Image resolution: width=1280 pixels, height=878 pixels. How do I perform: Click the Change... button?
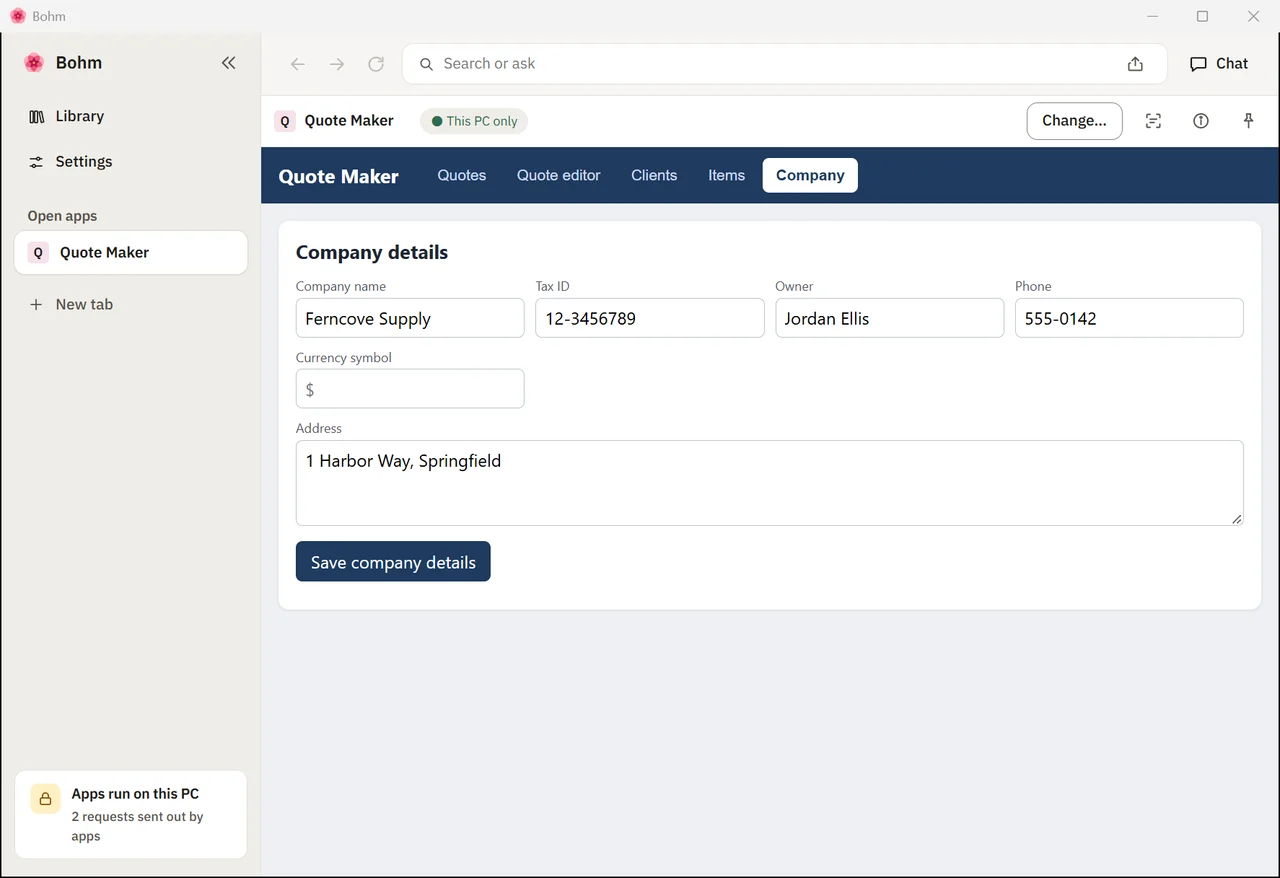pyautogui.click(x=1074, y=121)
